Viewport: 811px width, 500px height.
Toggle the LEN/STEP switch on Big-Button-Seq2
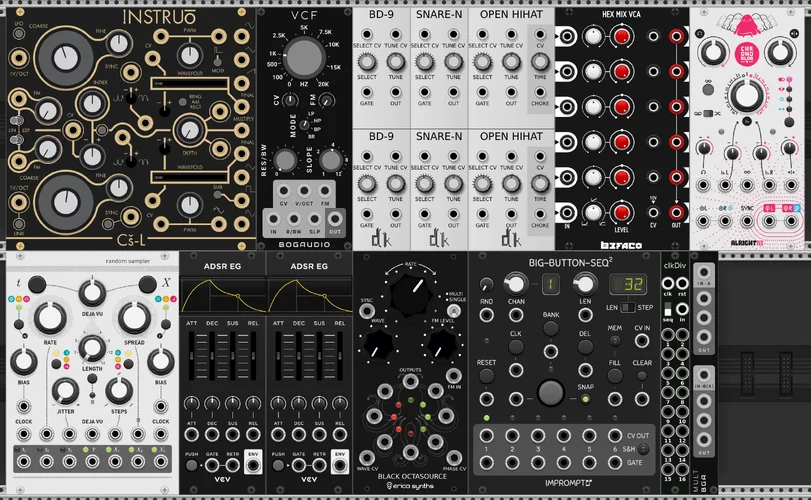click(627, 307)
